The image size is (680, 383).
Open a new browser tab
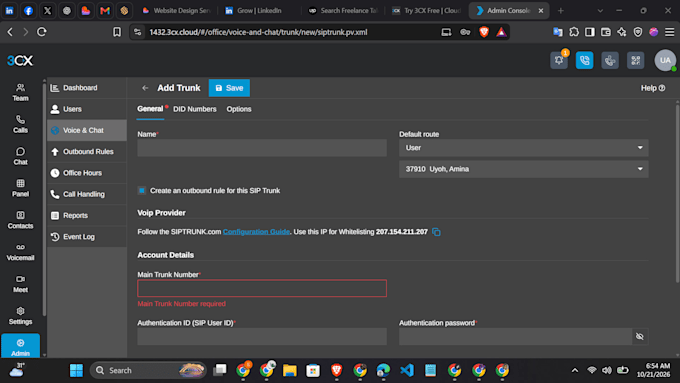point(560,10)
